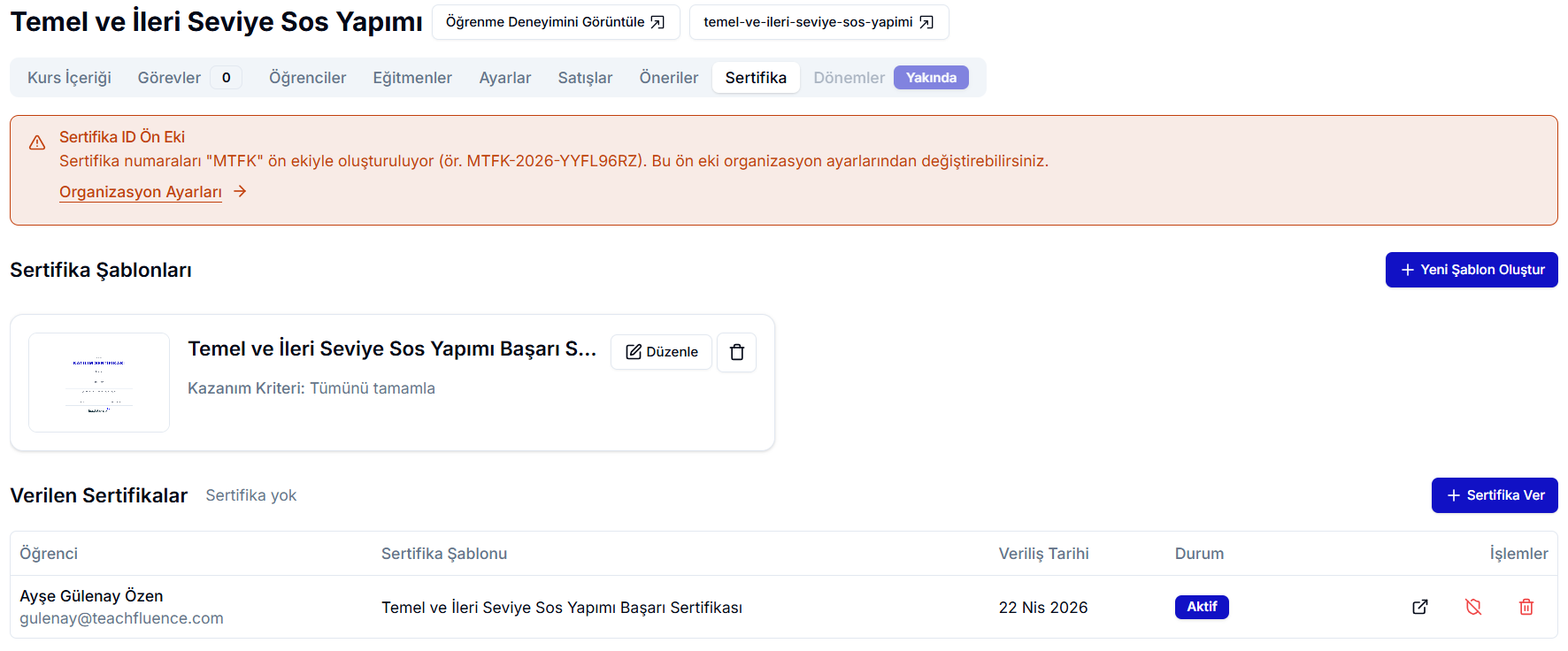Screen dimensions: 1568x651
Task: Click the warning triangle icon in alert
Action: tap(37, 142)
